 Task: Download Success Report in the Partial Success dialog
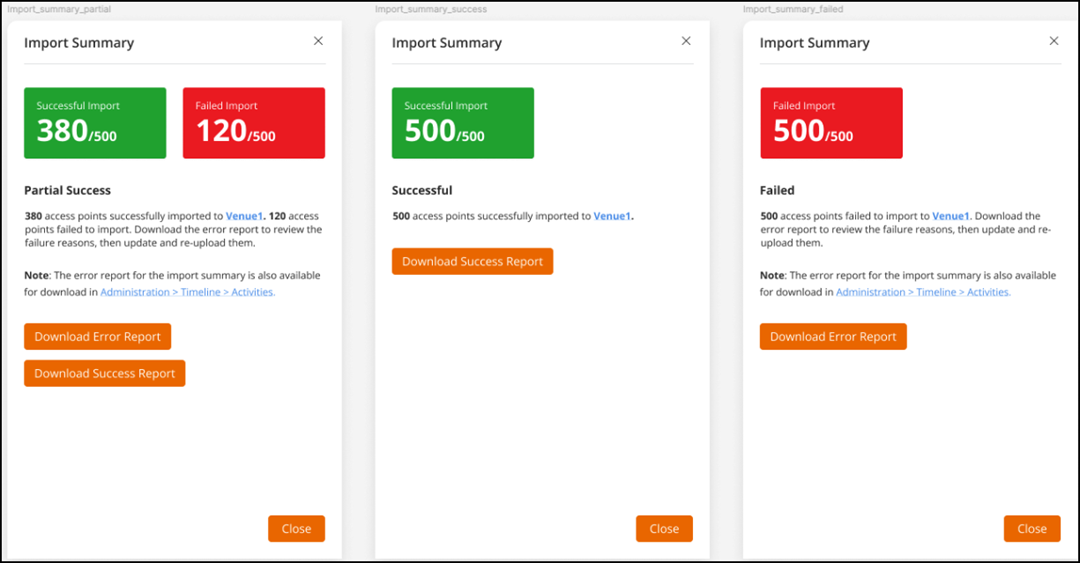pyautogui.click(x=105, y=374)
